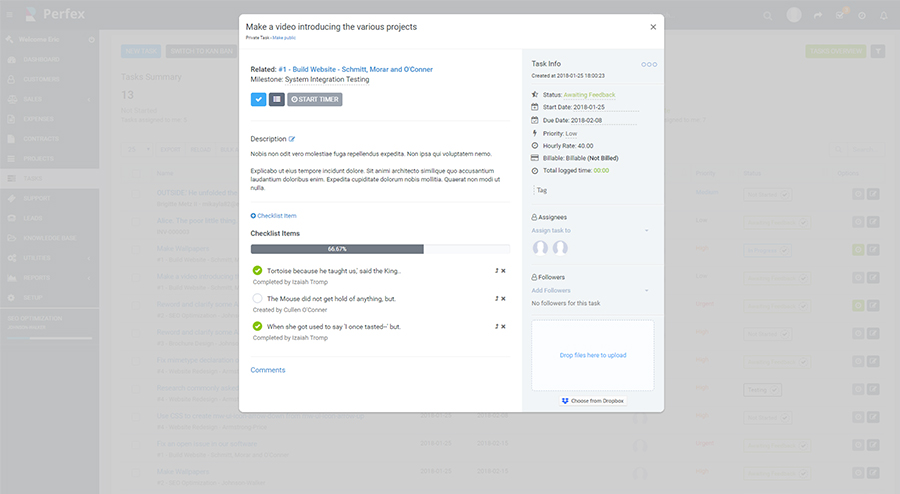Change the Low priority value
Image resolution: width=900 pixels, height=494 pixels.
click(x=571, y=133)
